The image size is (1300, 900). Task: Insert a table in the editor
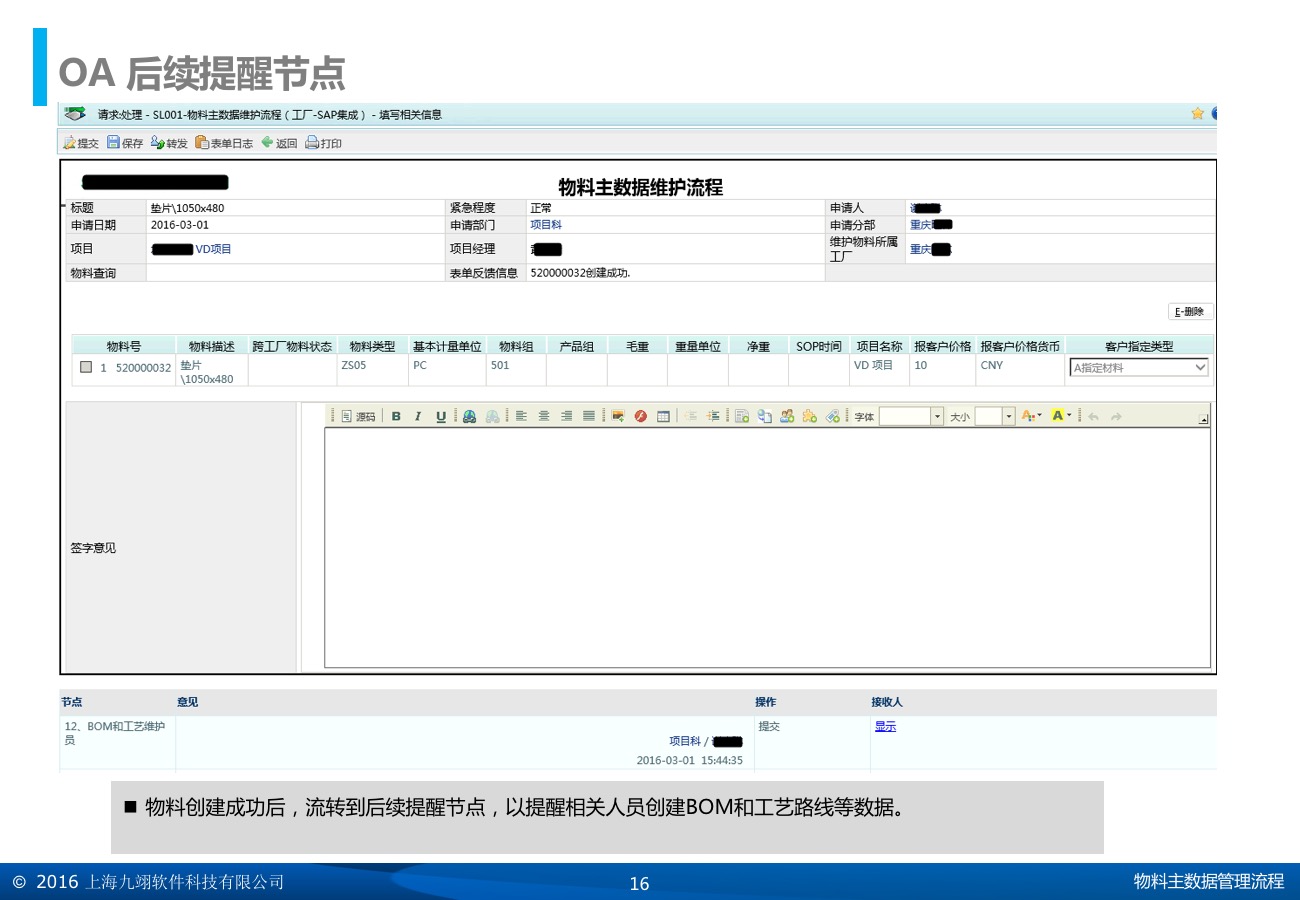[663, 417]
